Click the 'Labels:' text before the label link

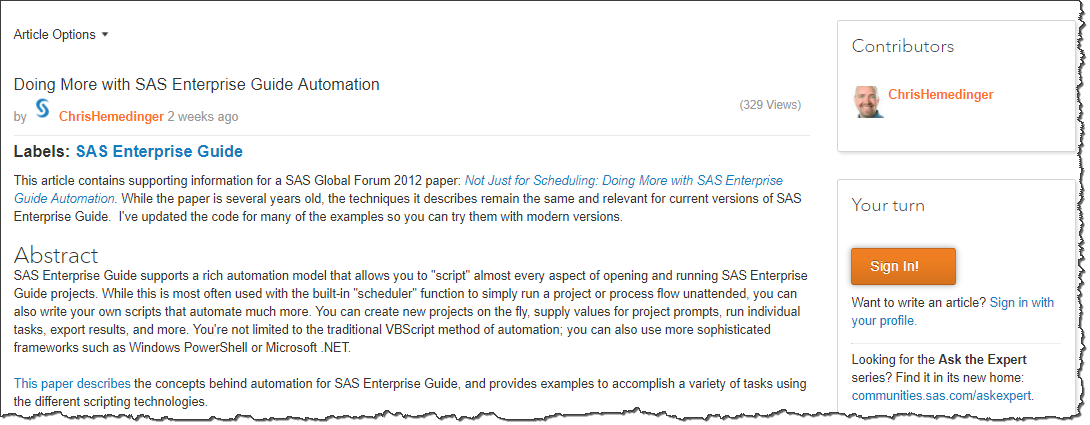tap(41, 152)
